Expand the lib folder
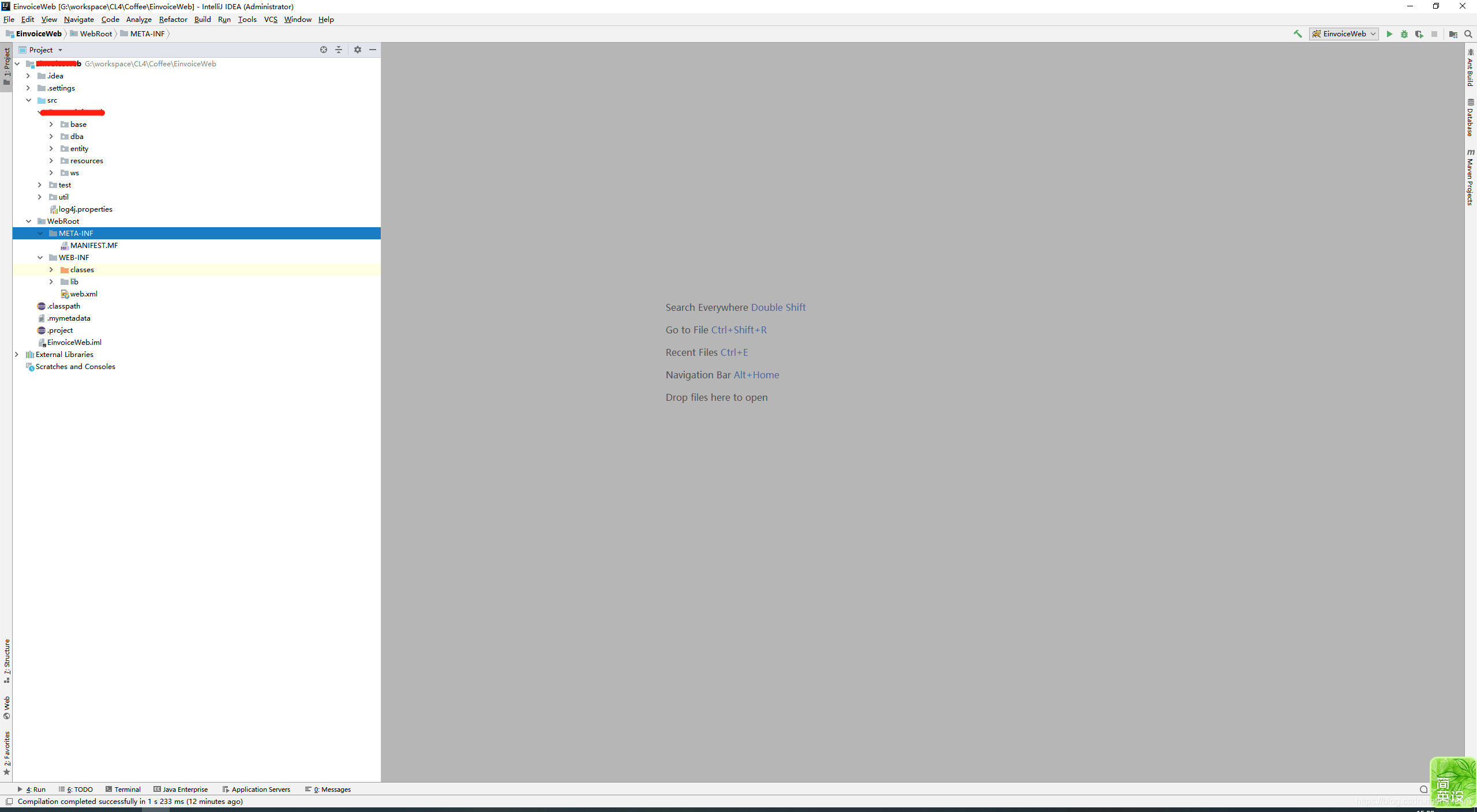 (x=51, y=282)
